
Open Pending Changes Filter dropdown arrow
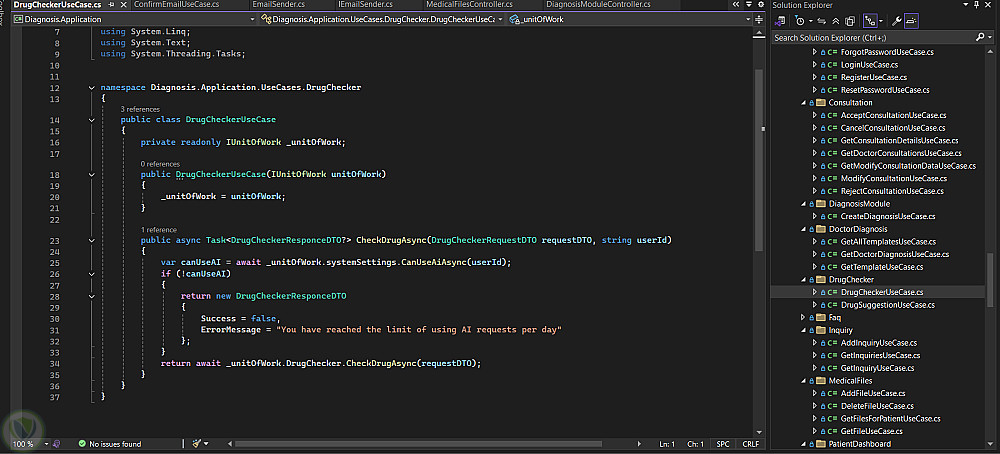click(811, 21)
